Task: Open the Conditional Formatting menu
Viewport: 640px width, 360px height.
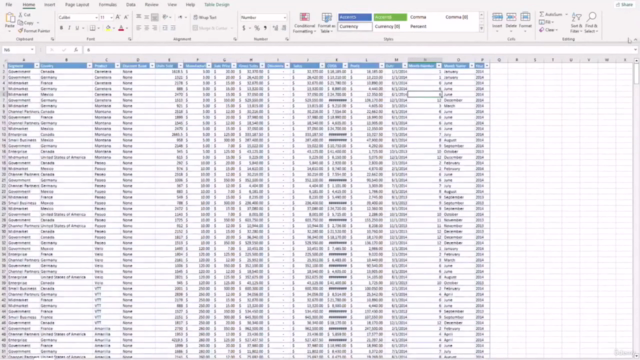Action: 304,23
